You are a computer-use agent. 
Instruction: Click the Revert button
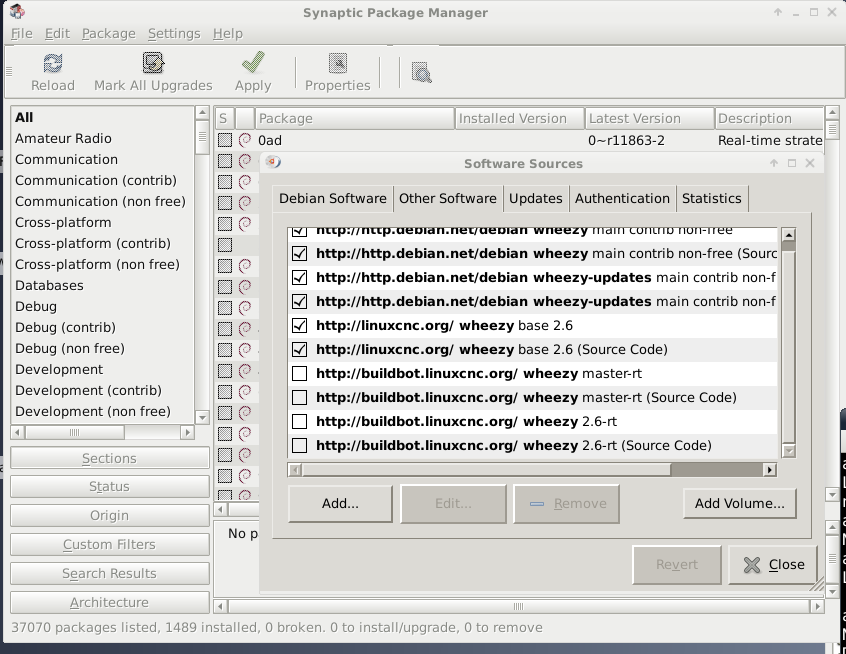point(677,564)
